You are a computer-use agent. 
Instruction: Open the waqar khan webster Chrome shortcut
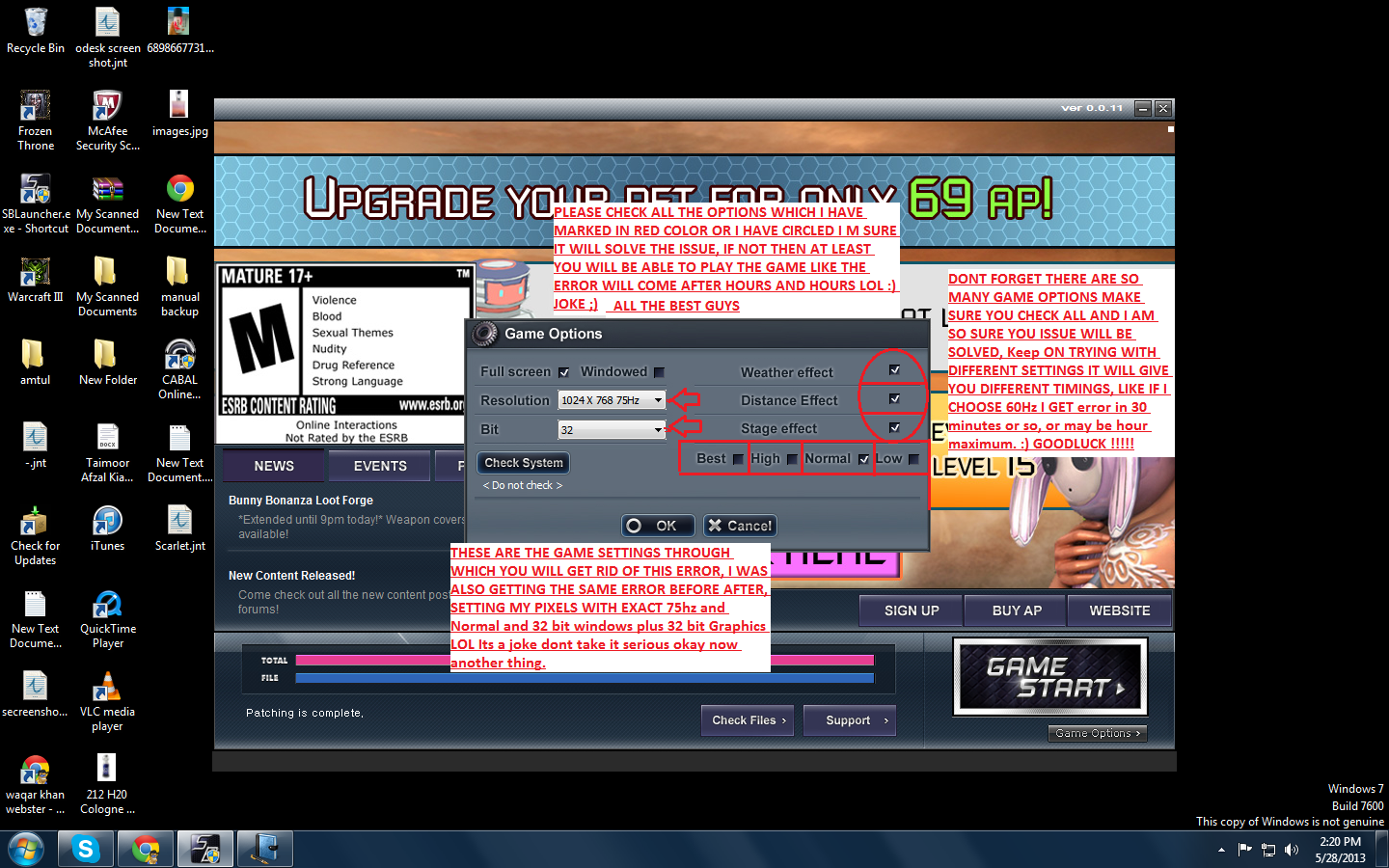click(36, 784)
